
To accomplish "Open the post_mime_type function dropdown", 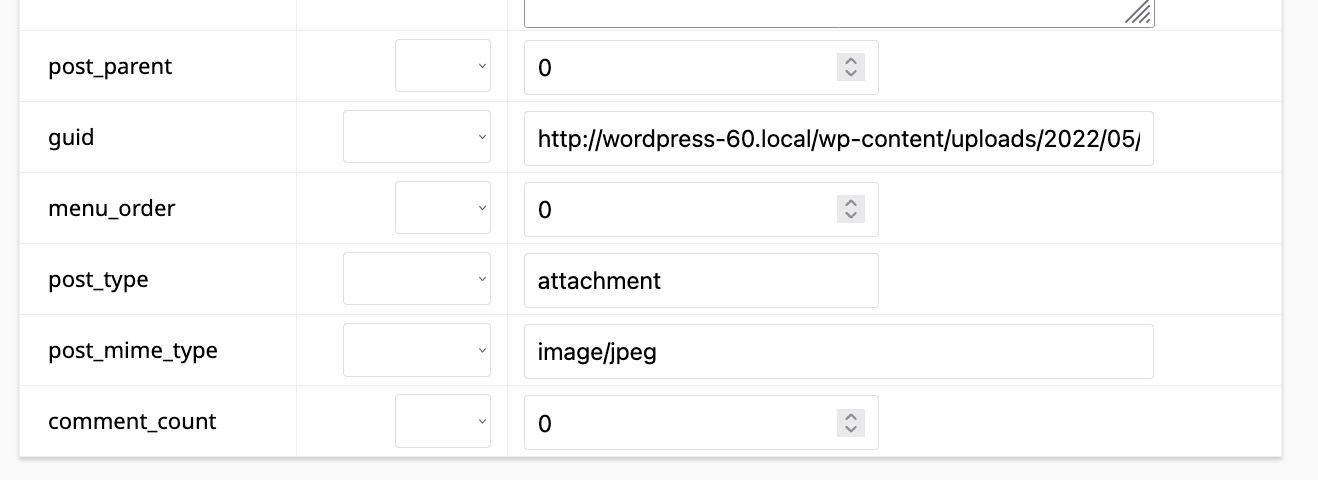I will coord(417,351).
